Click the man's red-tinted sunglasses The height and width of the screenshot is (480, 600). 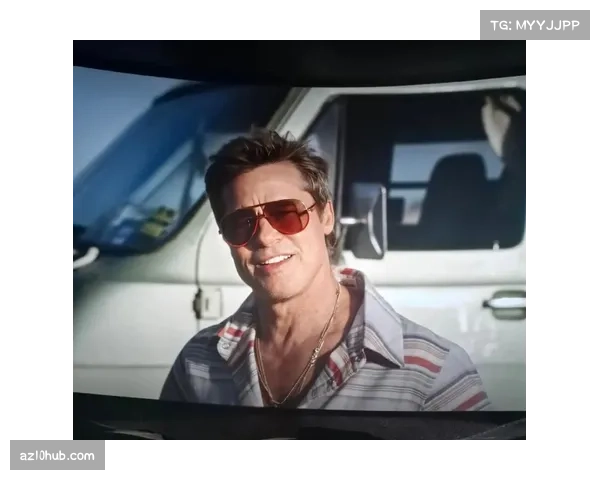pos(267,221)
